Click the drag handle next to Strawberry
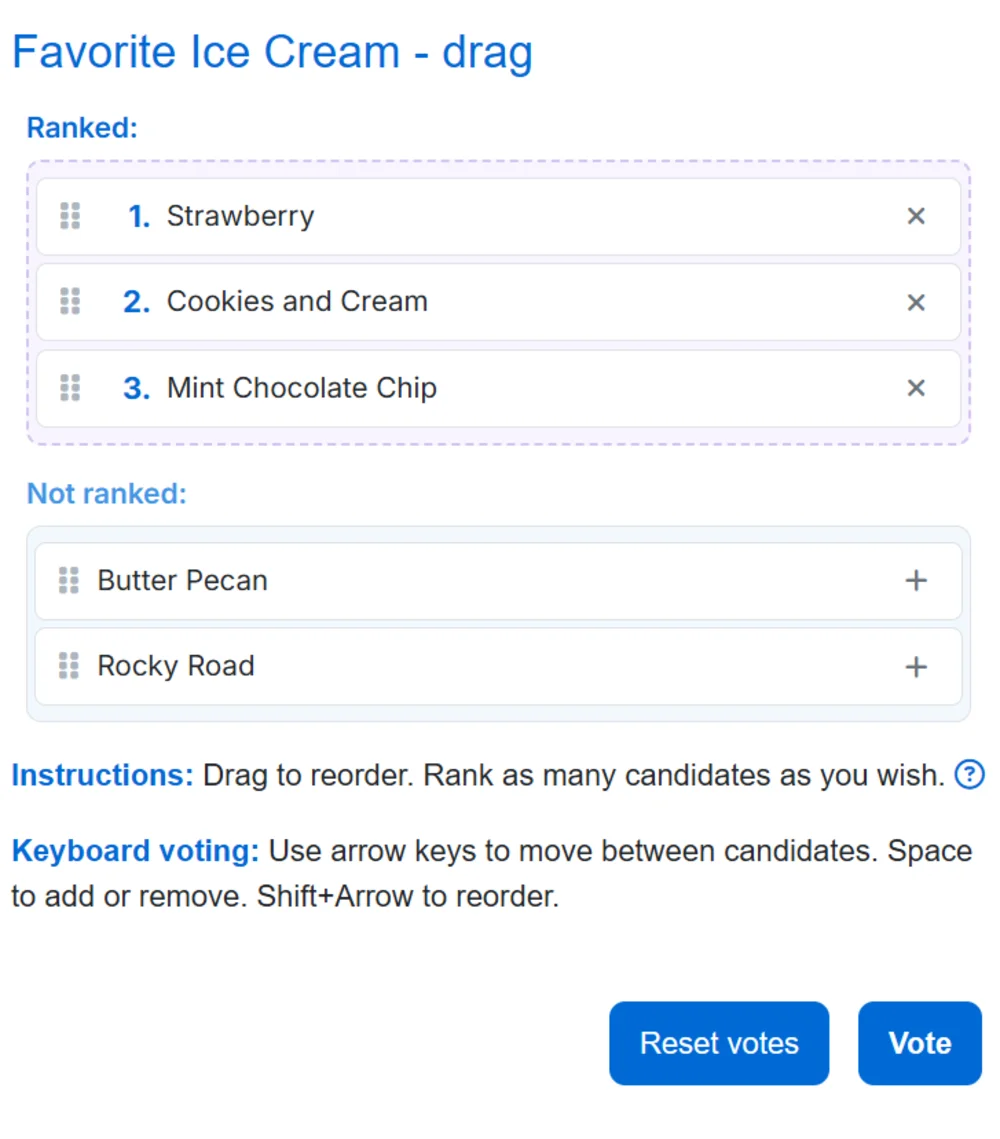The image size is (1000, 1139). point(69,216)
